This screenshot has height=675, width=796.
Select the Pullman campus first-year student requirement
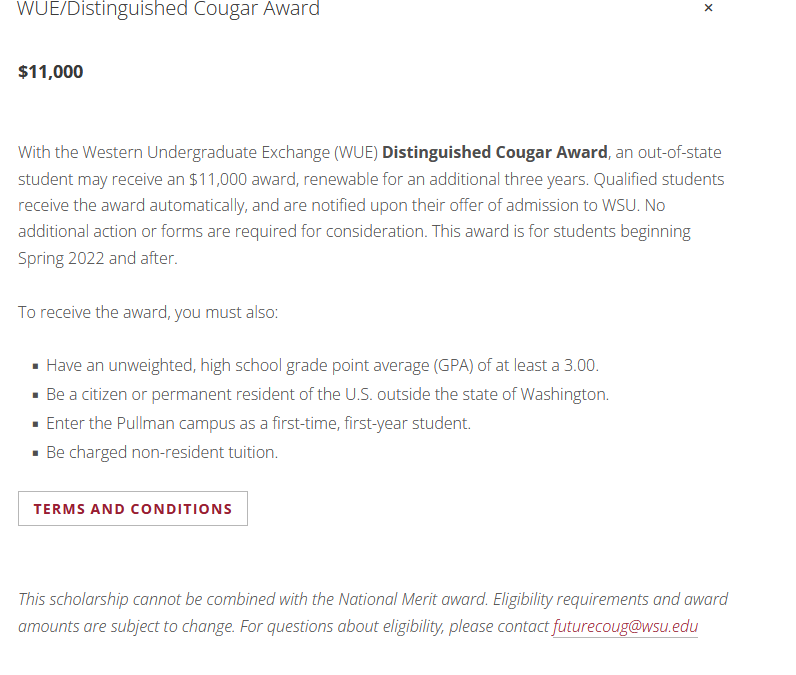click(x=258, y=423)
